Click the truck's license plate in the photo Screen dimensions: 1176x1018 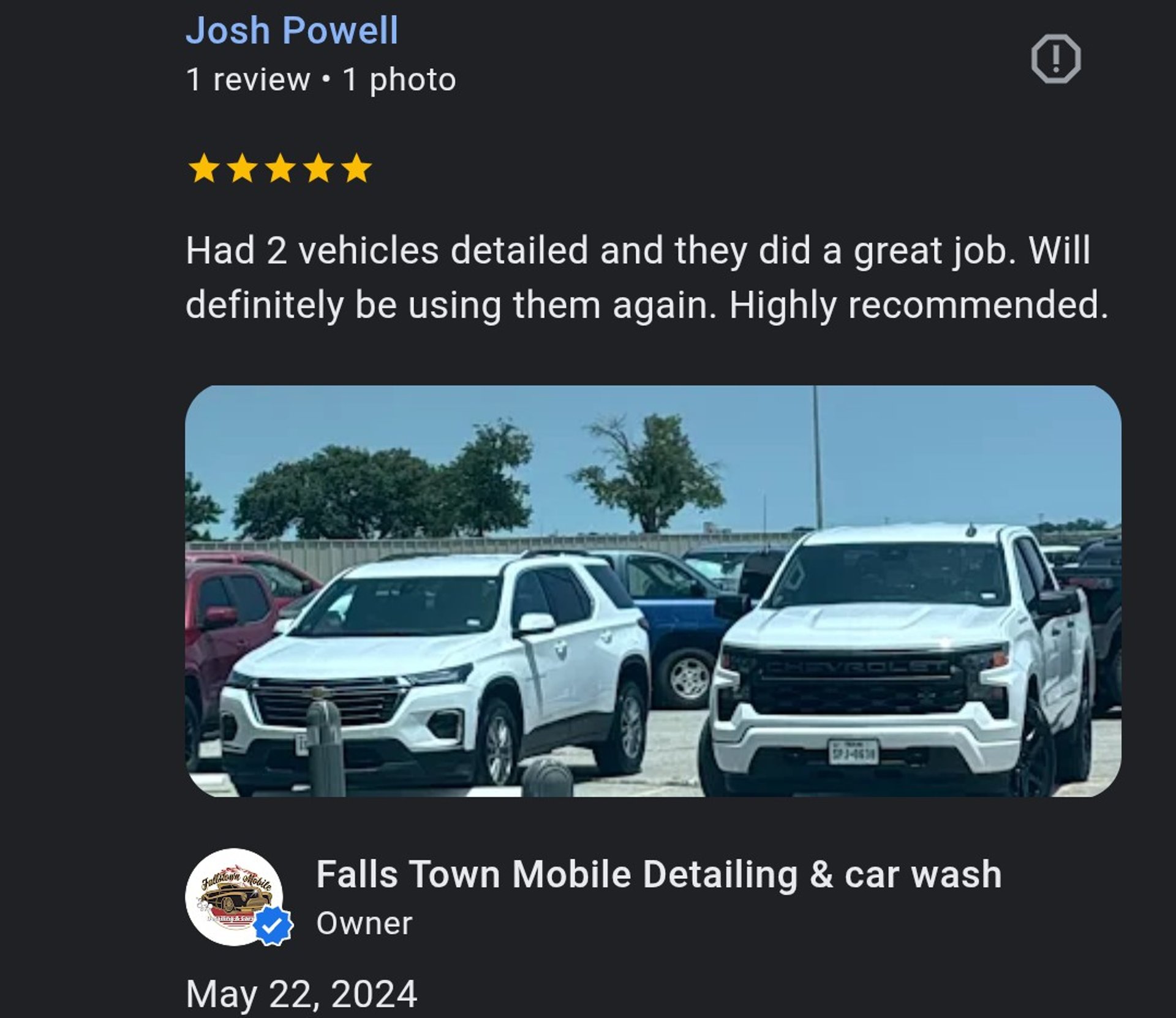pyautogui.click(x=853, y=751)
